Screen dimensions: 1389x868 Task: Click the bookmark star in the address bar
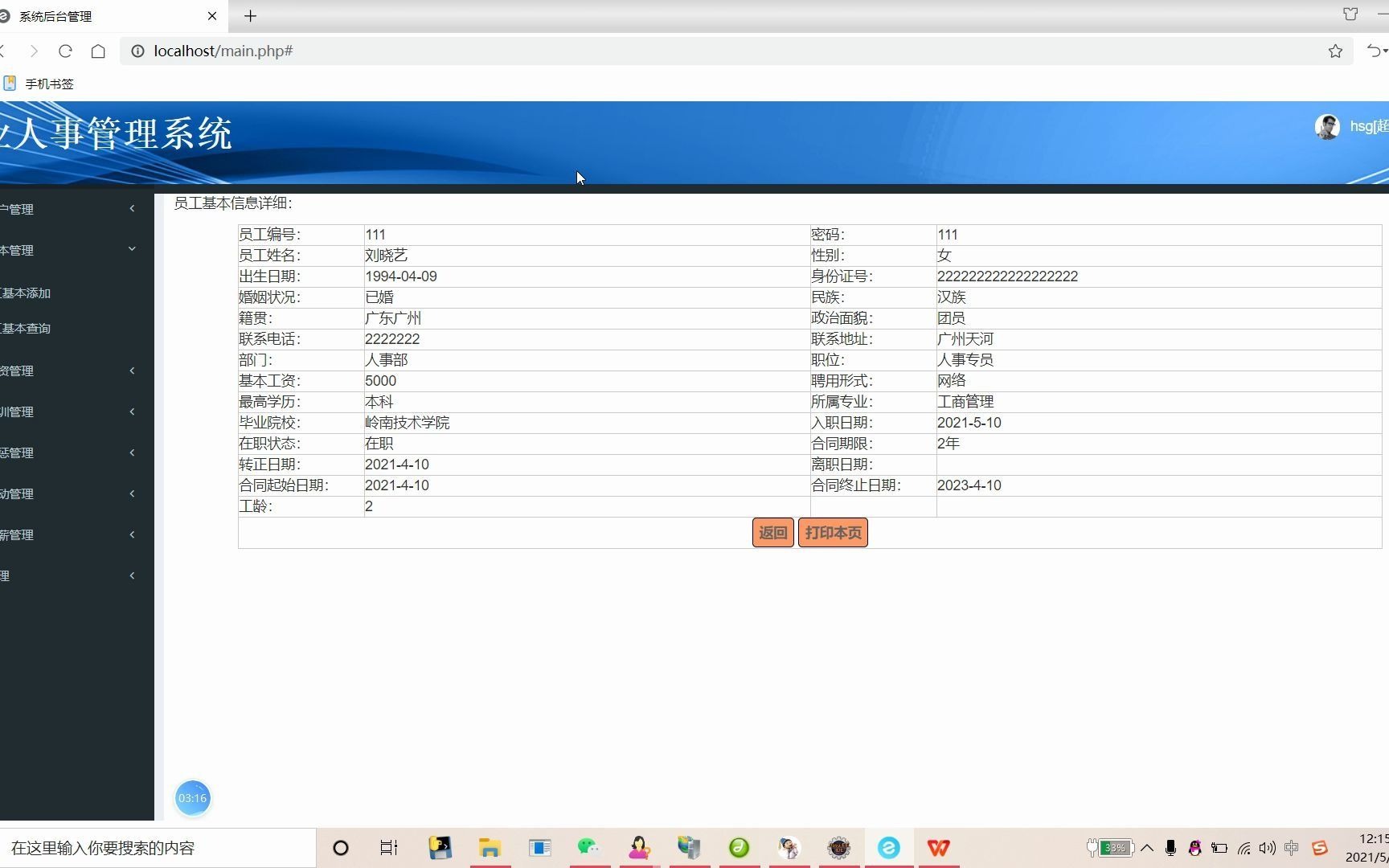(x=1335, y=51)
